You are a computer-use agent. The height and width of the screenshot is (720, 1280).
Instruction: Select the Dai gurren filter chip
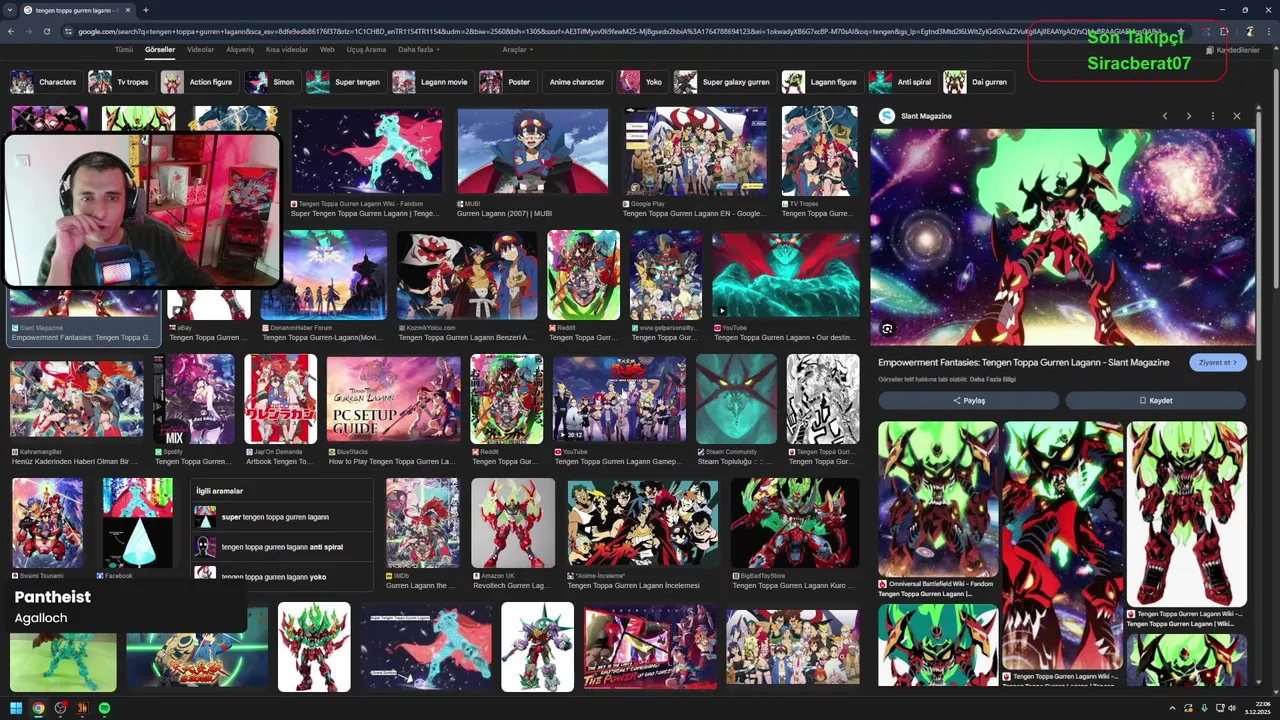coord(978,82)
